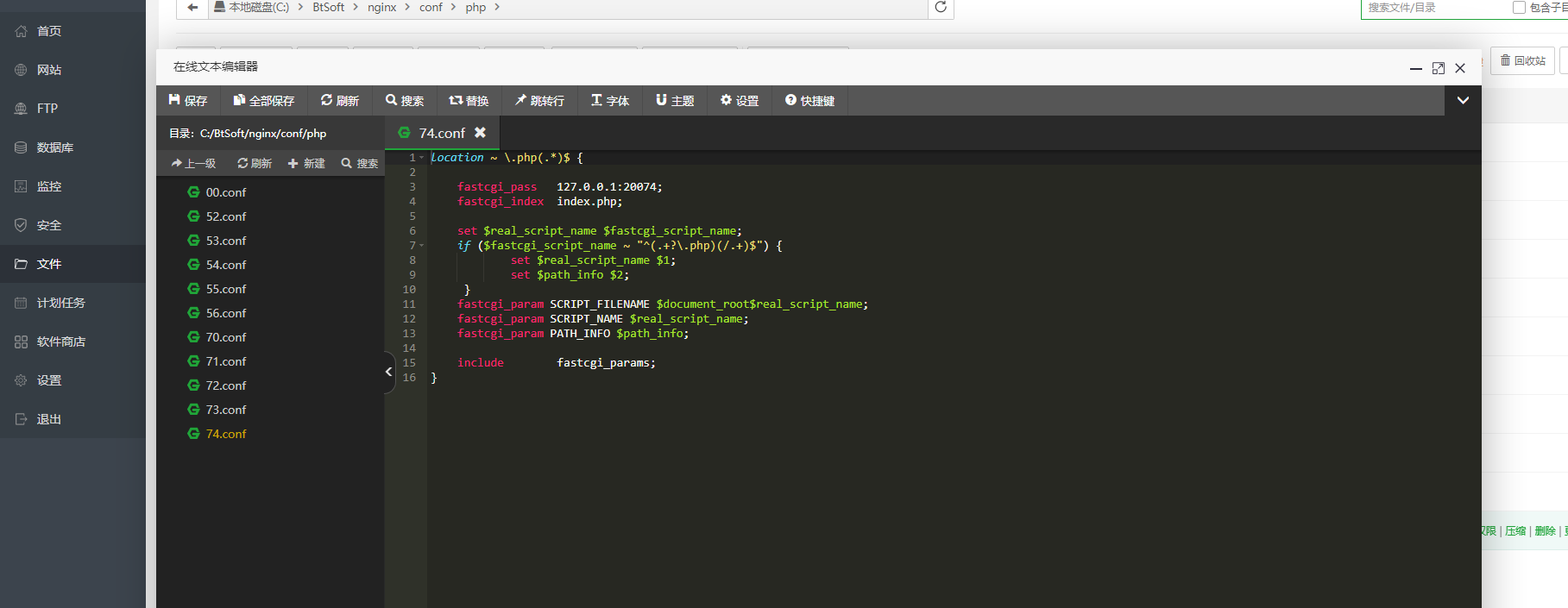The width and height of the screenshot is (1568, 608).
Task: Refresh file list with 刷新 in sidebar
Action: (255, 163)
